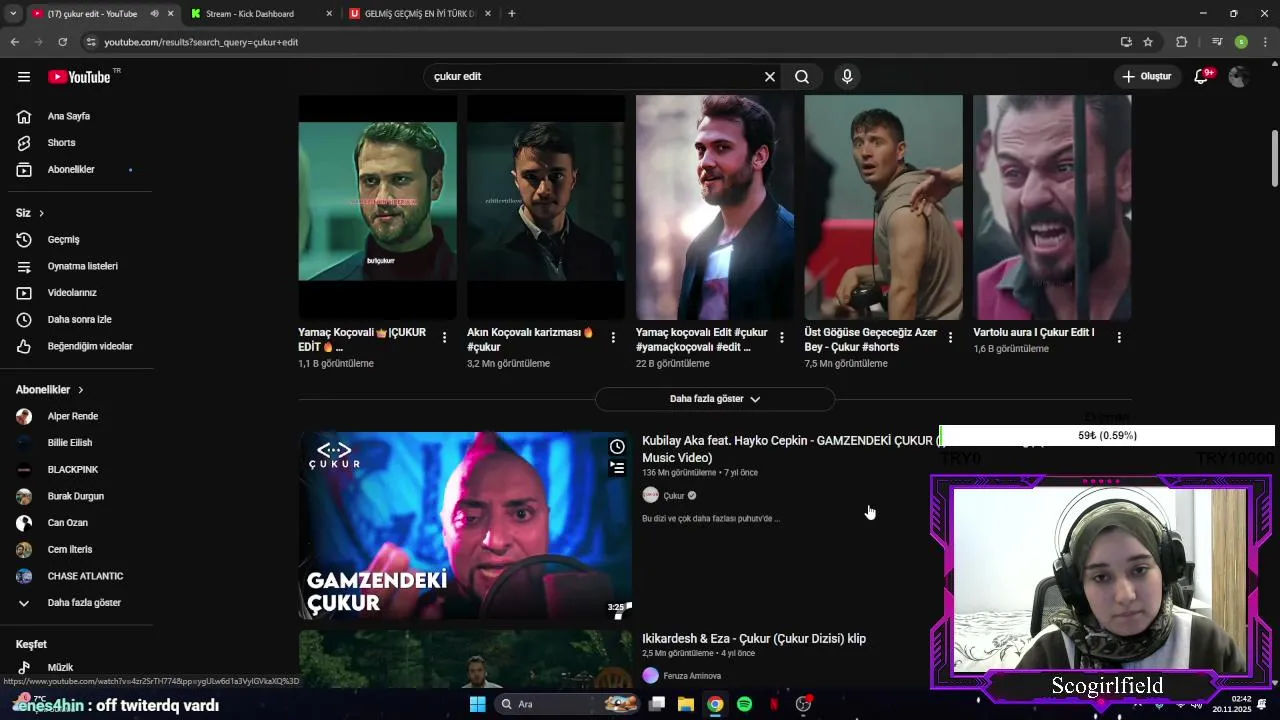The height and width of the screenshot is (720, 1280).
Task: Add GAMZENDEKİ ÇUKUR to queue icon
Action: [617, 468]
